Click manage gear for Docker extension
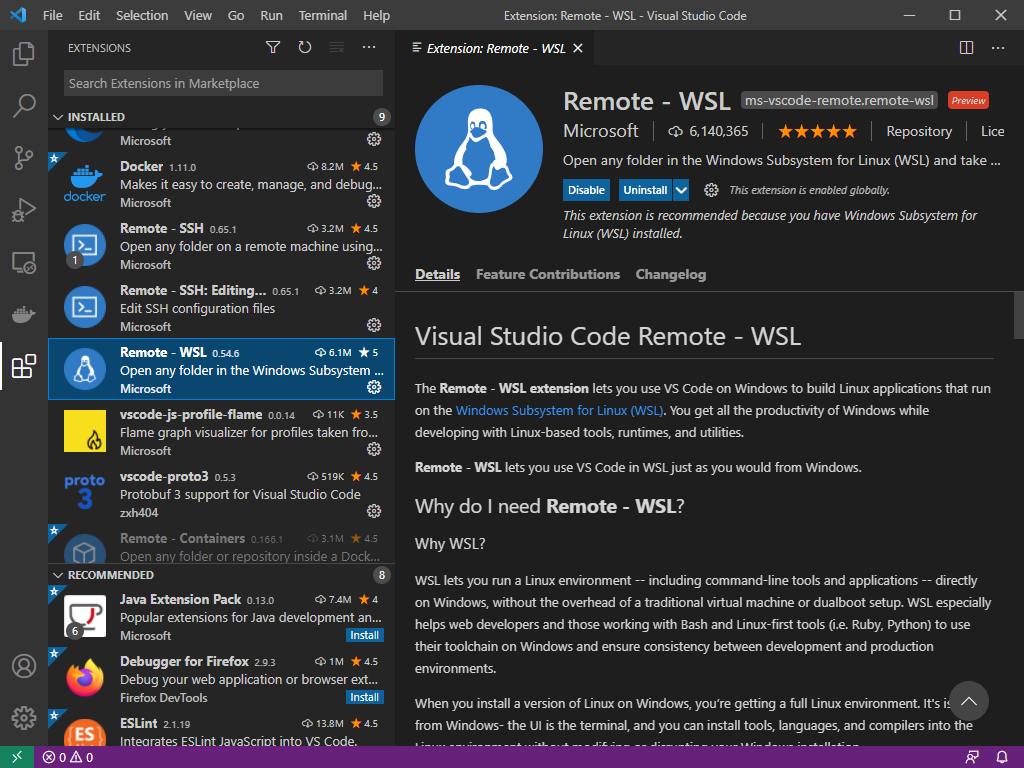 click(x=374, y=201)
